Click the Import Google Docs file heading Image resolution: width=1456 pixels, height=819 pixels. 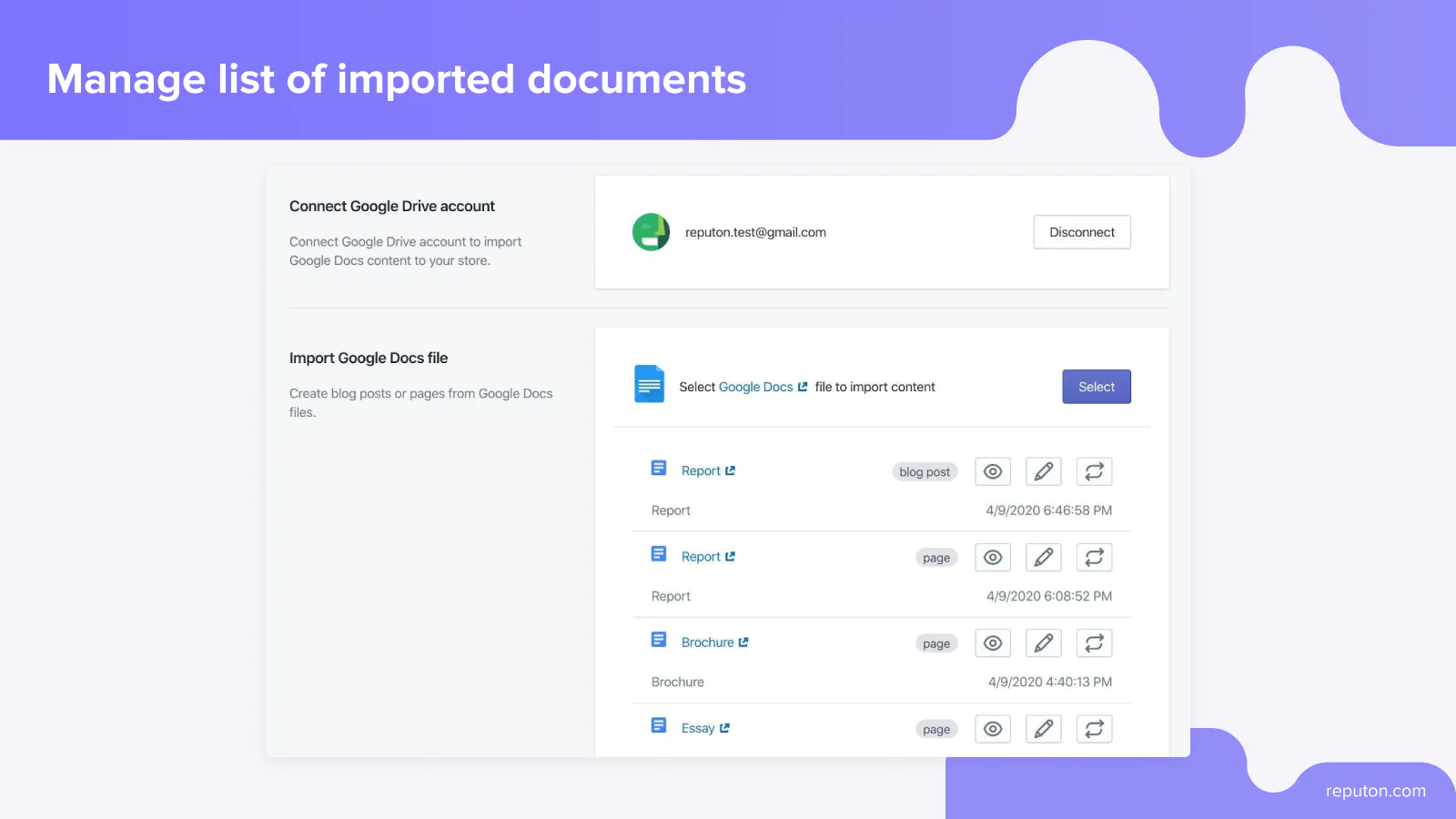click(x=369, y=359)
